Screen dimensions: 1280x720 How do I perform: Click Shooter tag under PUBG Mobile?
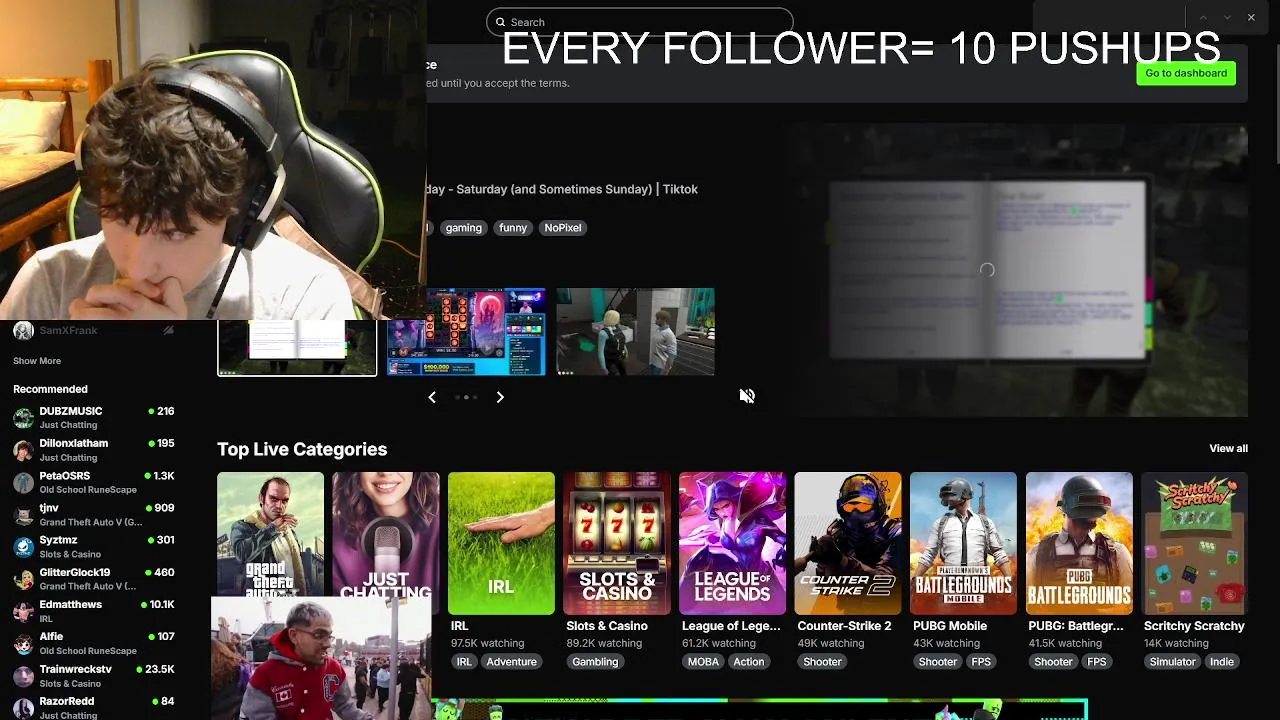pyautogui.click(x=938, y=662)
